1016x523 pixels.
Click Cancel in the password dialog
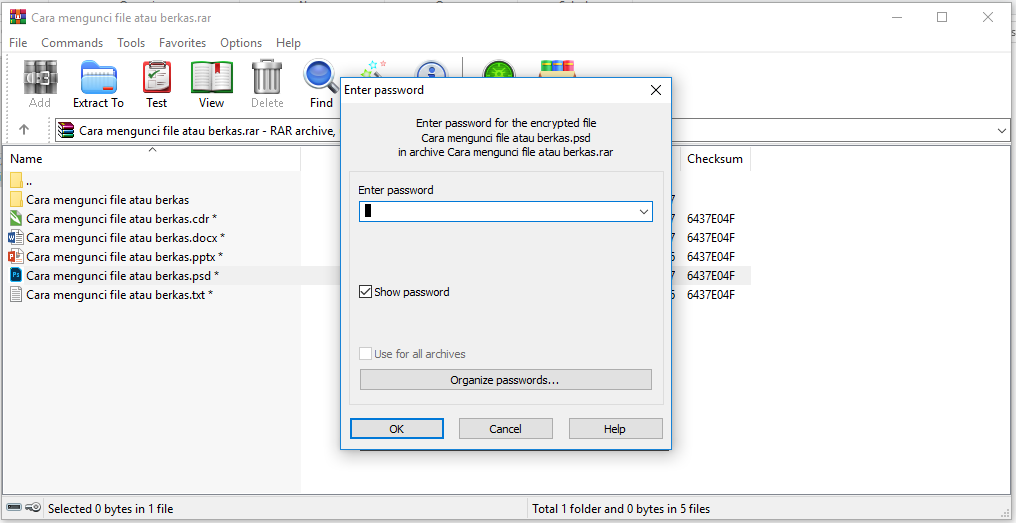(x=505, y=428)
